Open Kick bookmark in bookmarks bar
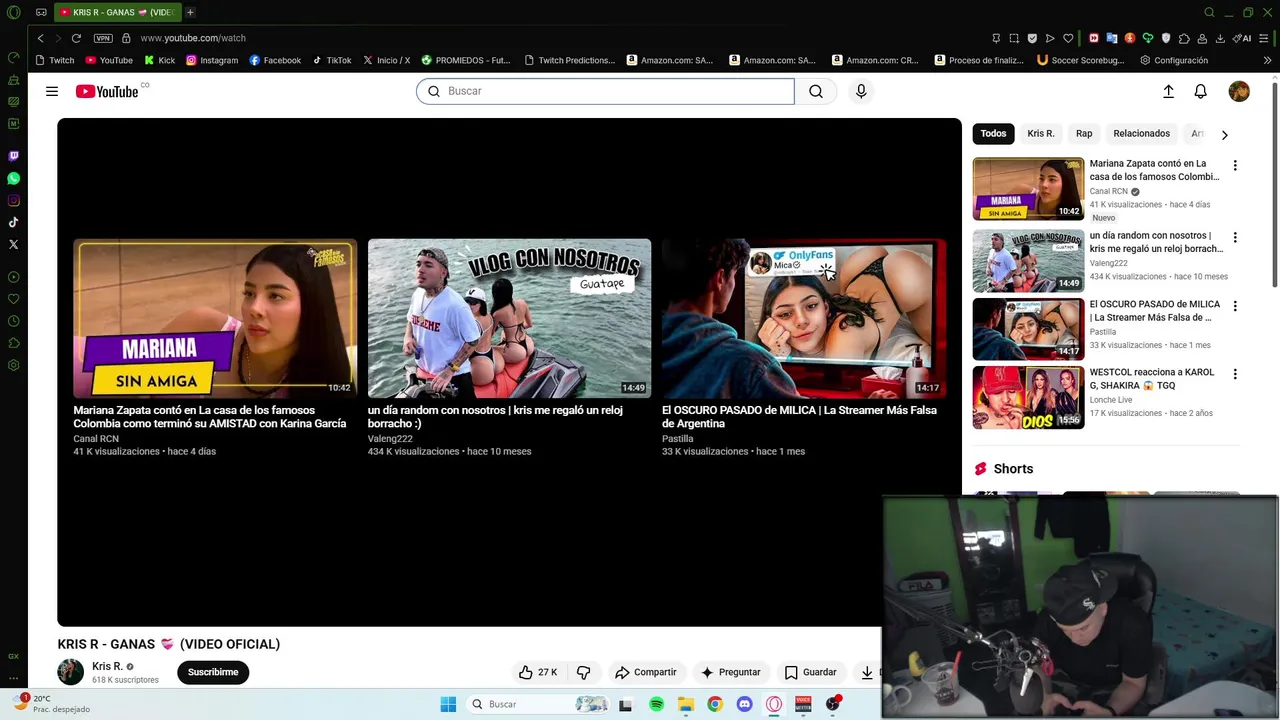 point(160,60)
